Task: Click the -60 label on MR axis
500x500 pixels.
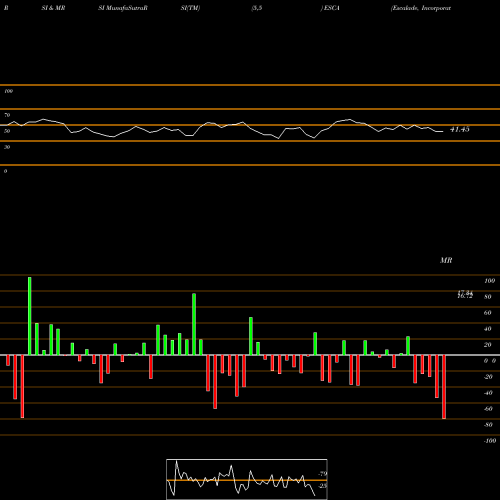Action: pyautogui.click(x=488, y=409)
